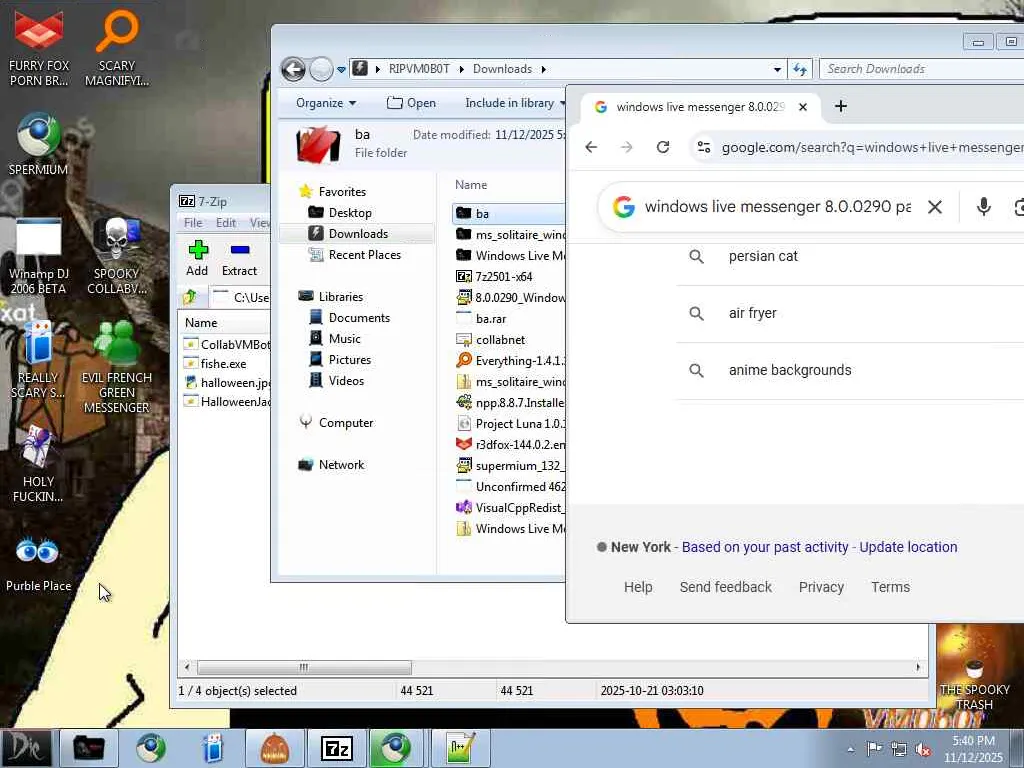Viewport: 1024px width, 768px height.
Task: Click the 7-Zip Add toolbar button
Action: [x=197, y=259]
